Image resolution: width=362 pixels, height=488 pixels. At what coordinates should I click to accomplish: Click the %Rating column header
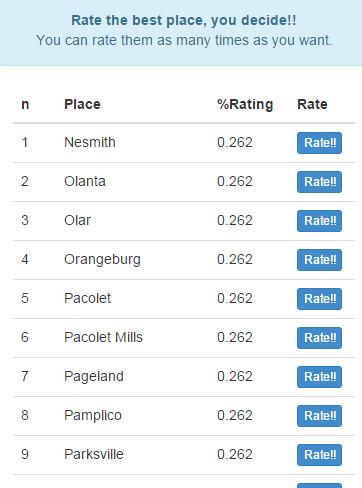click(x=245, y=104)
